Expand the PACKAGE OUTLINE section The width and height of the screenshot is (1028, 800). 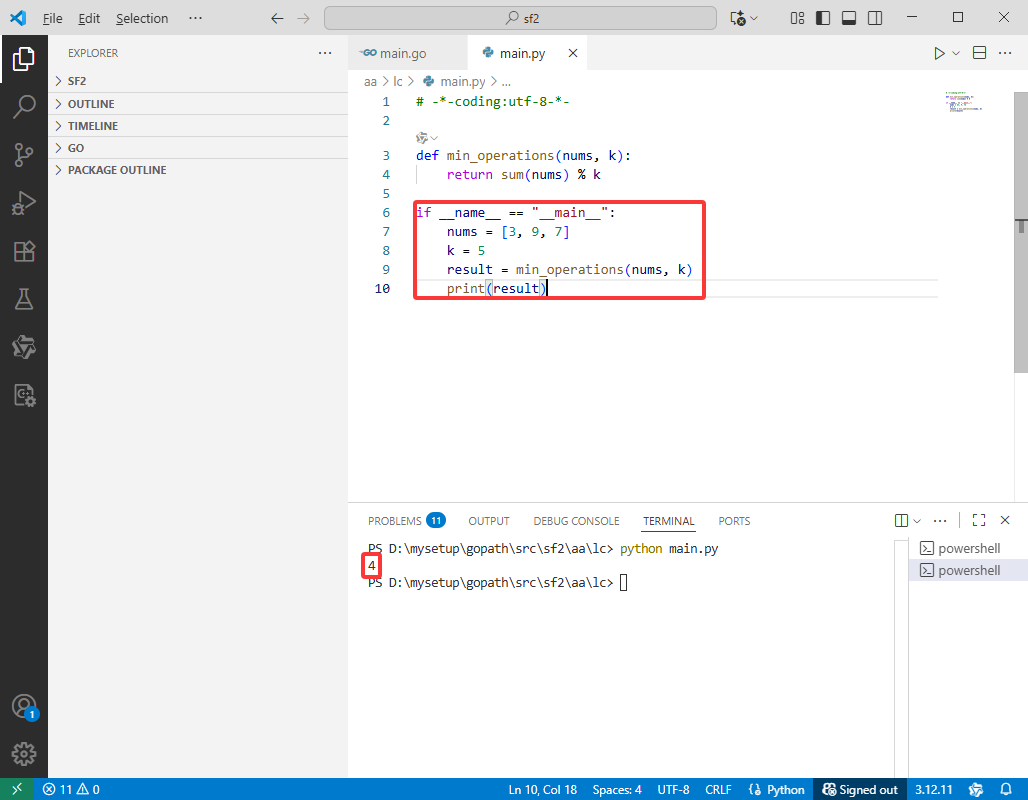(198, 170)
